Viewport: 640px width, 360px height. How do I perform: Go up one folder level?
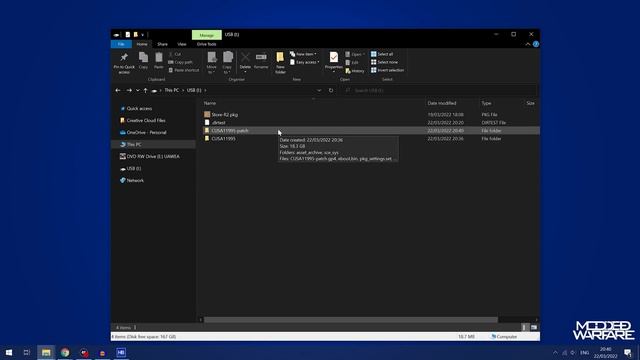[145, 90]
